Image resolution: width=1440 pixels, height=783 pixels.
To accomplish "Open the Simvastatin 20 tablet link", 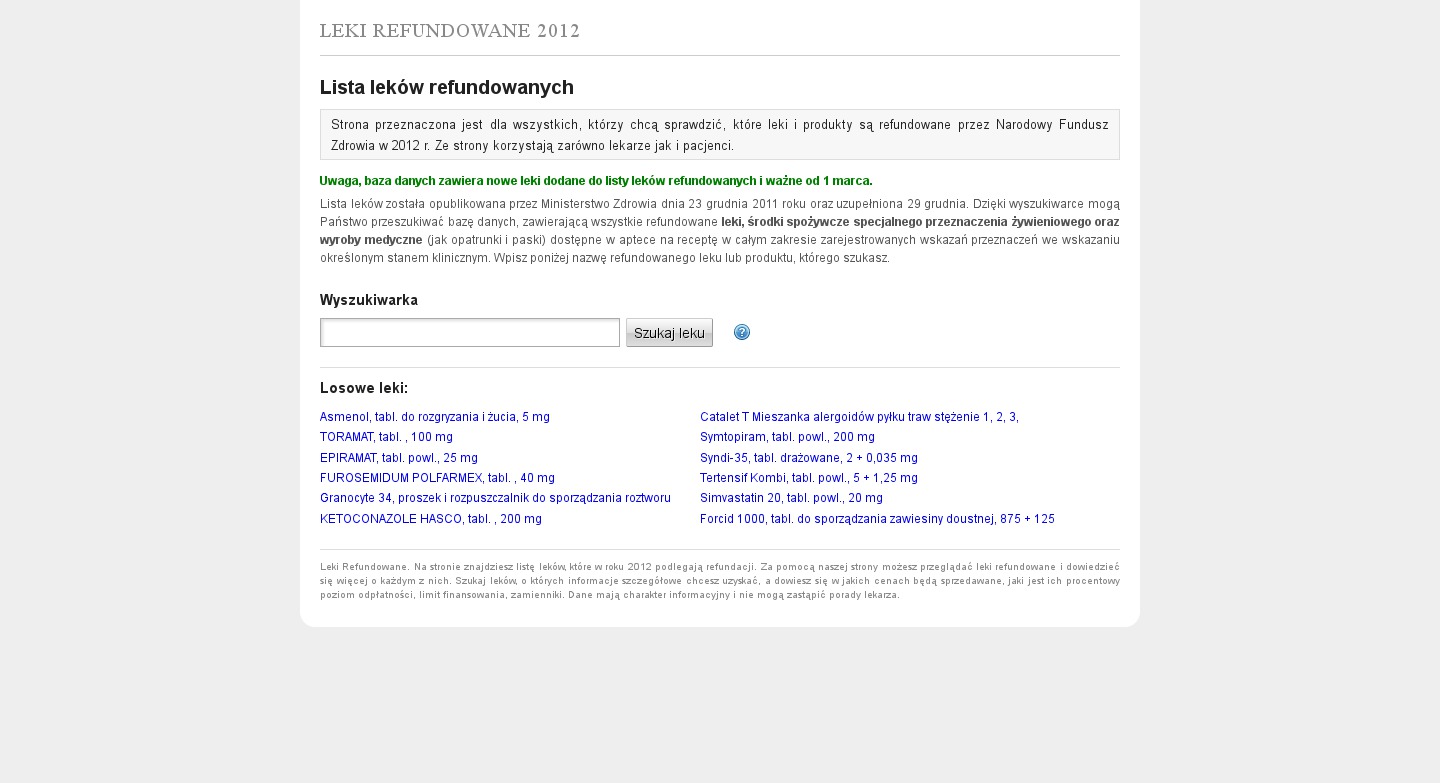I will click(791, 498).
